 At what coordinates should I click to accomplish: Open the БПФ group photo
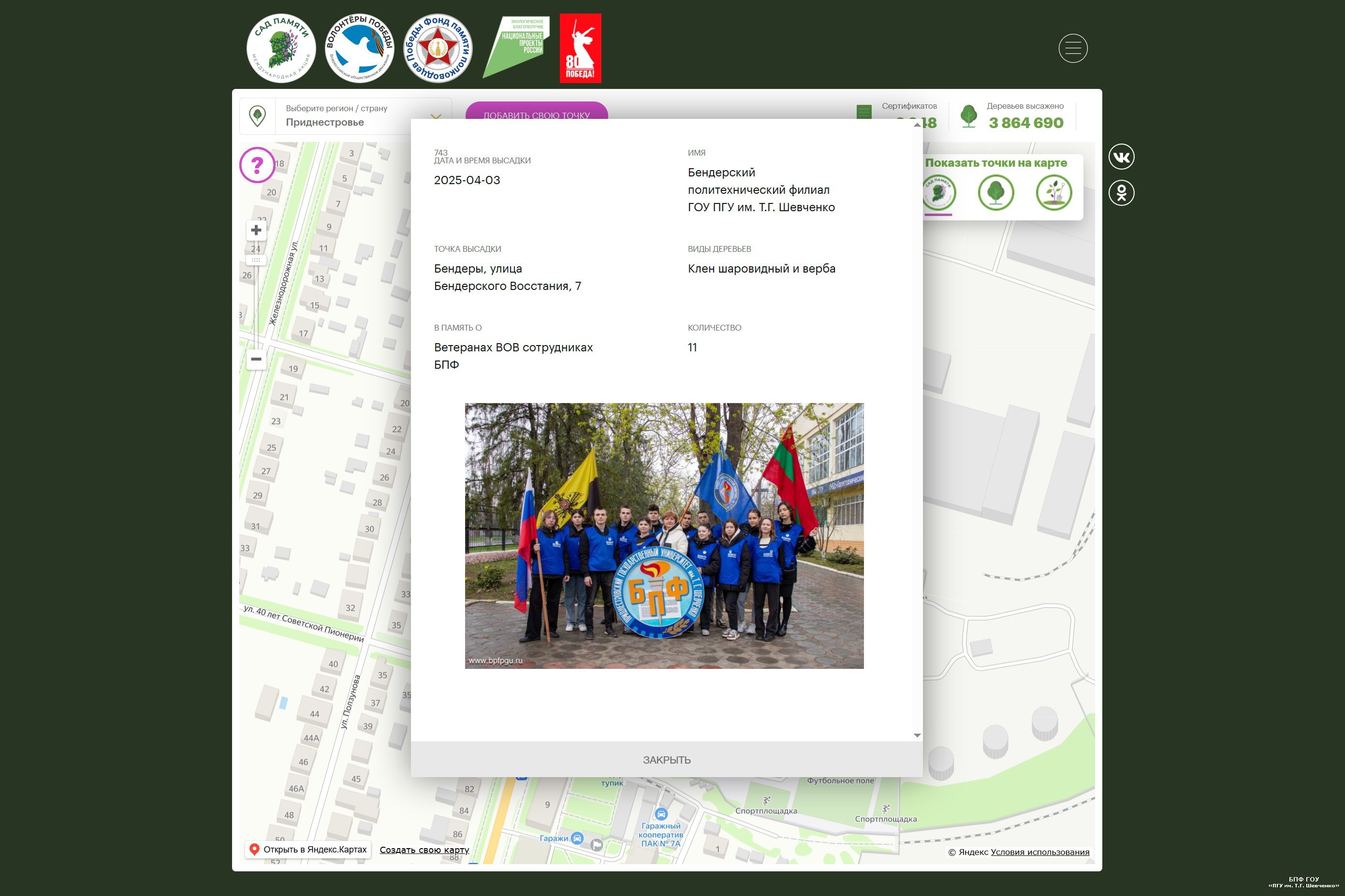point(664,536)
